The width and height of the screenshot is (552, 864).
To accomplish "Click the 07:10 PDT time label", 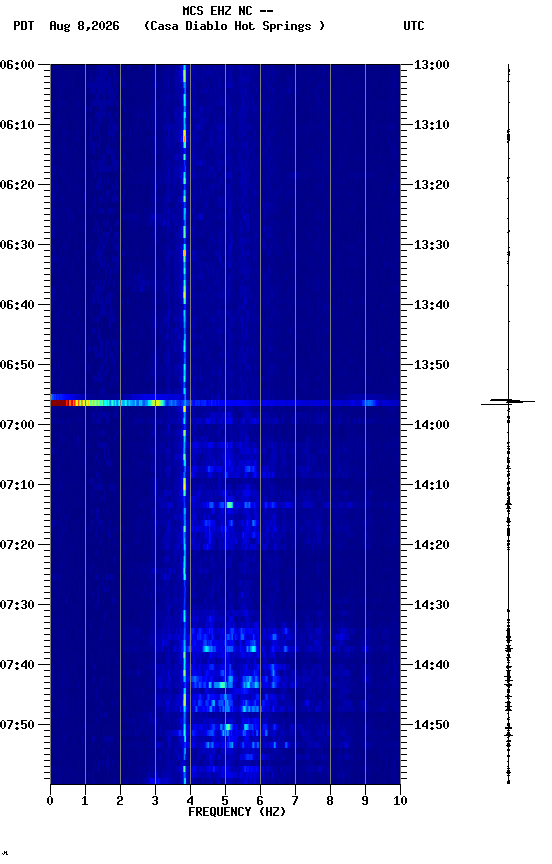I will coord(17,485).
